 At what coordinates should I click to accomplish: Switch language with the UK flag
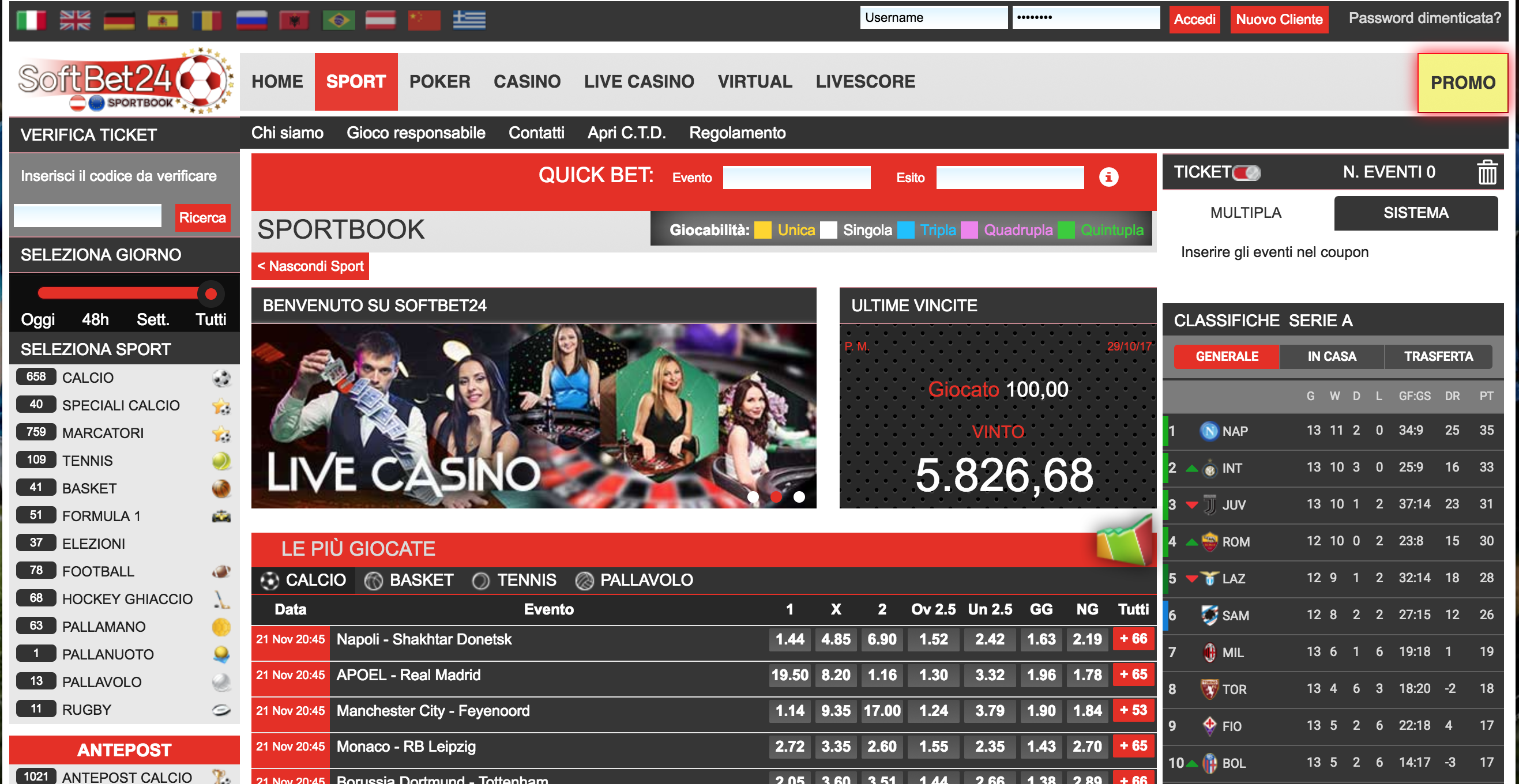[x=75, y=20]
